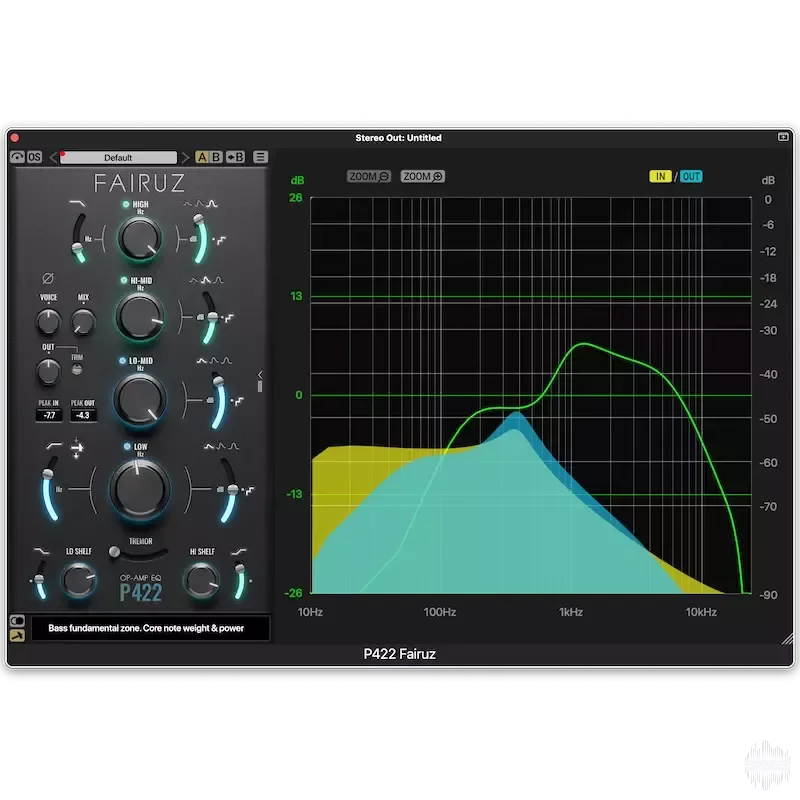This screenshot has height=800, width=800.
Task: Select narrow bell shape for HIGH band
Action: pyautogui.click(x=212, y=204)
